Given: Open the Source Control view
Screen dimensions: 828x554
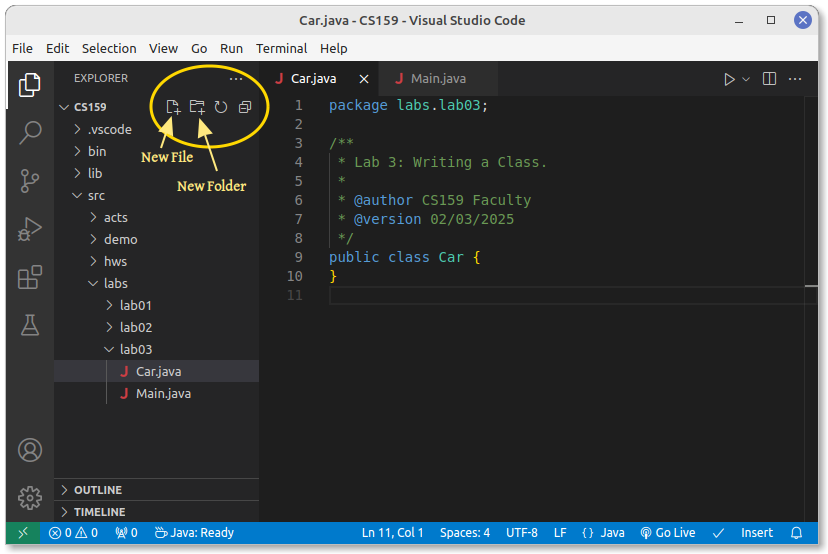Looking at the screenshot, I should click(x=30, y=181).
